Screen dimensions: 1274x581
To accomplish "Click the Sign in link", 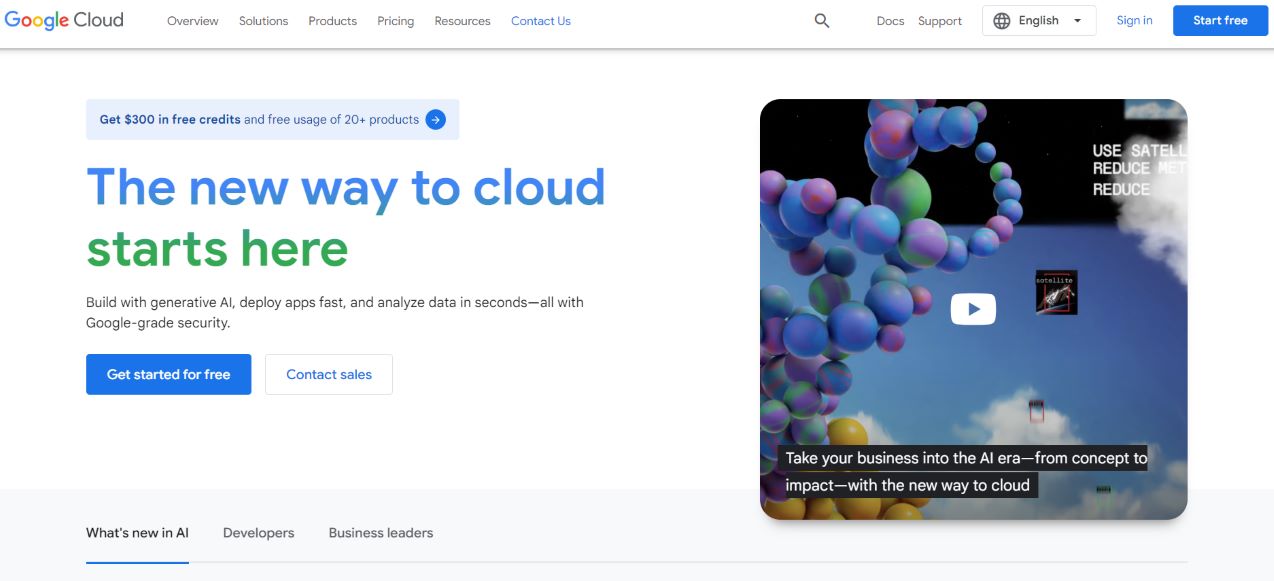I will coord(1134,20).
